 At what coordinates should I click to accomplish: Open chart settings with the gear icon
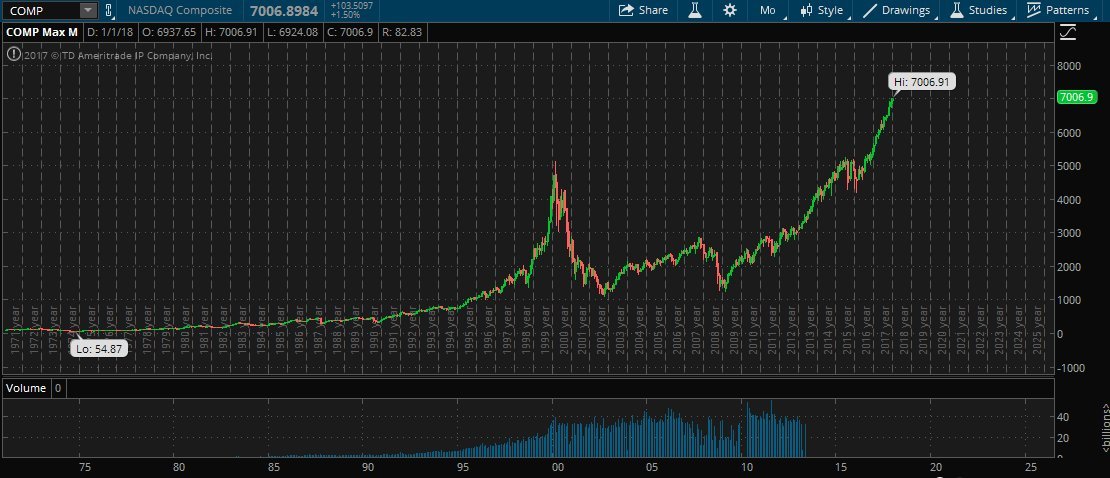click(x=730, y=11)
